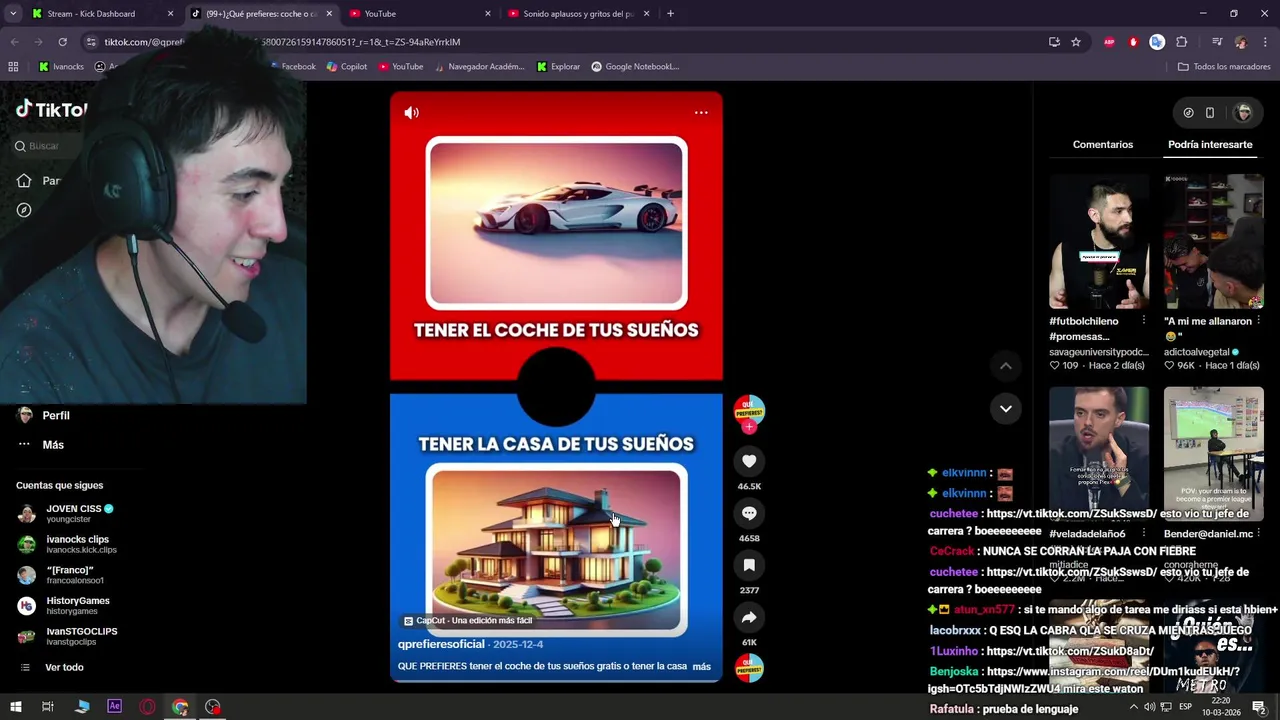Open the ABP extension icon
This screenshot has height=720, width=1280.
(1109, 42)
